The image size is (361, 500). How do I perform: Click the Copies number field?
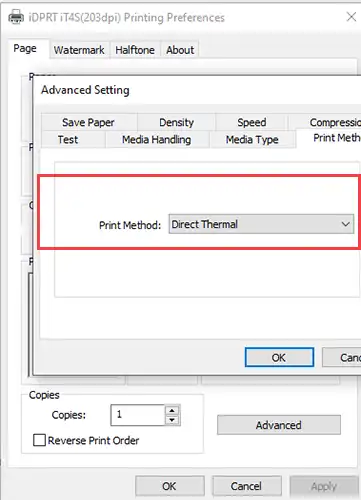click(138, 415)
